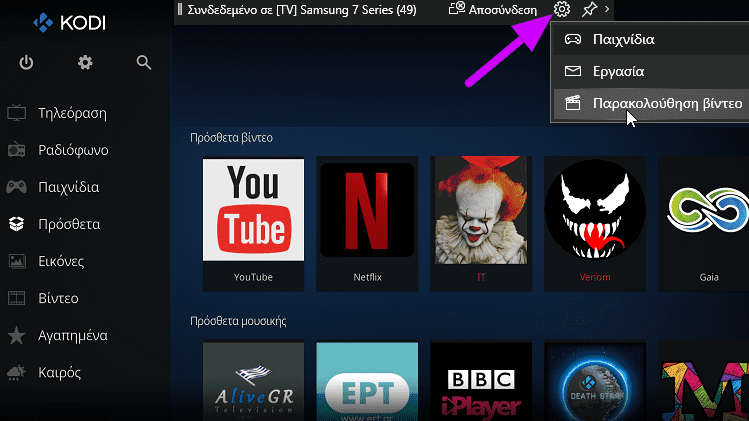Pin the cast toolbar with pushpin icon
Viewport: 749px width, 421px height.
pos(589,9)
